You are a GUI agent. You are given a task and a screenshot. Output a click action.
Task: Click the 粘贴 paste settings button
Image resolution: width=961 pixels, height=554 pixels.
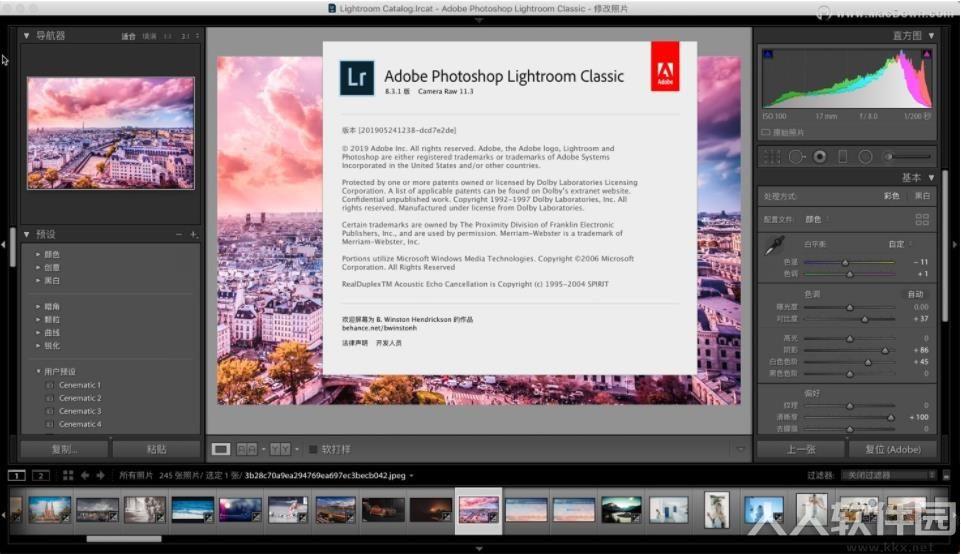(x=156, y=449)
